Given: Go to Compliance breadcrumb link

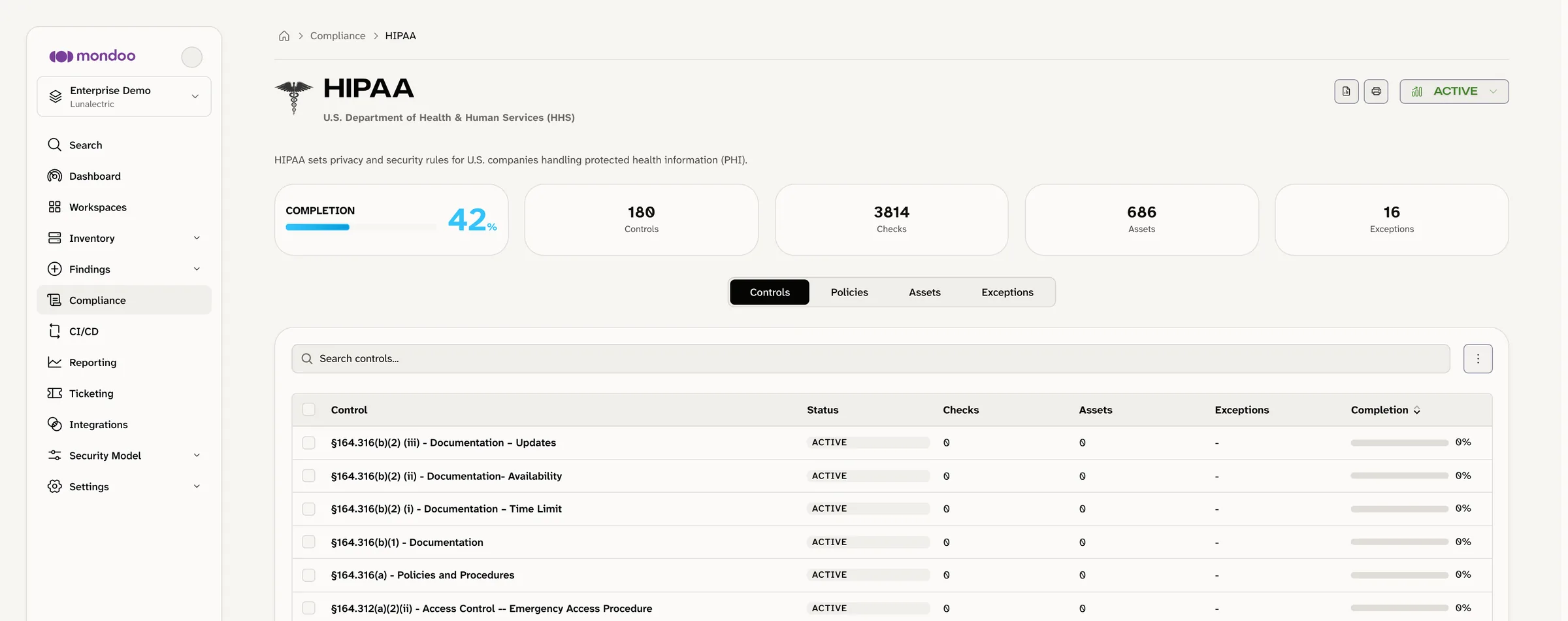Looking at the screenshot, I should (x=338, y=36).
